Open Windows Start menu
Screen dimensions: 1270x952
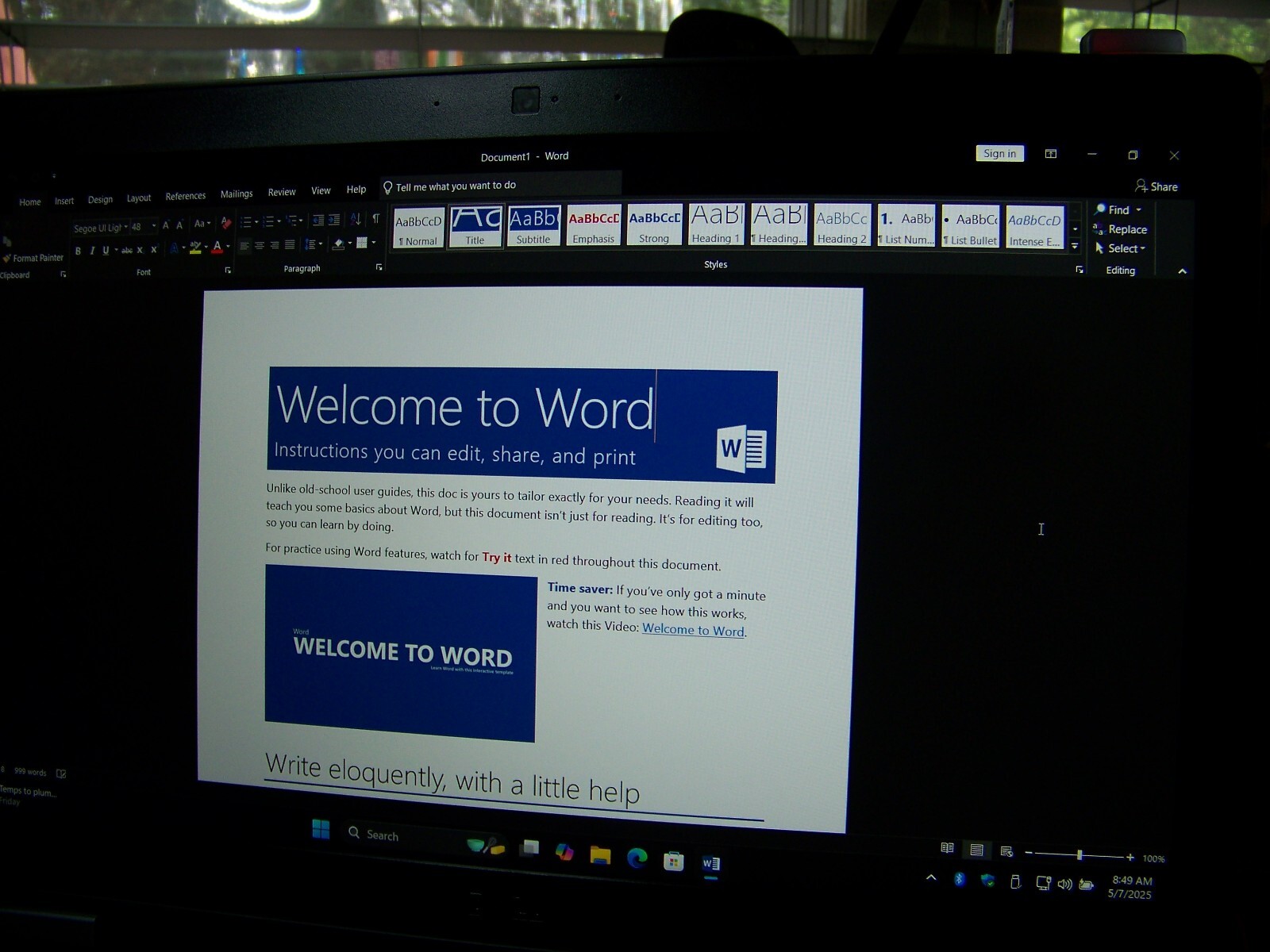(x=321, y=829)
